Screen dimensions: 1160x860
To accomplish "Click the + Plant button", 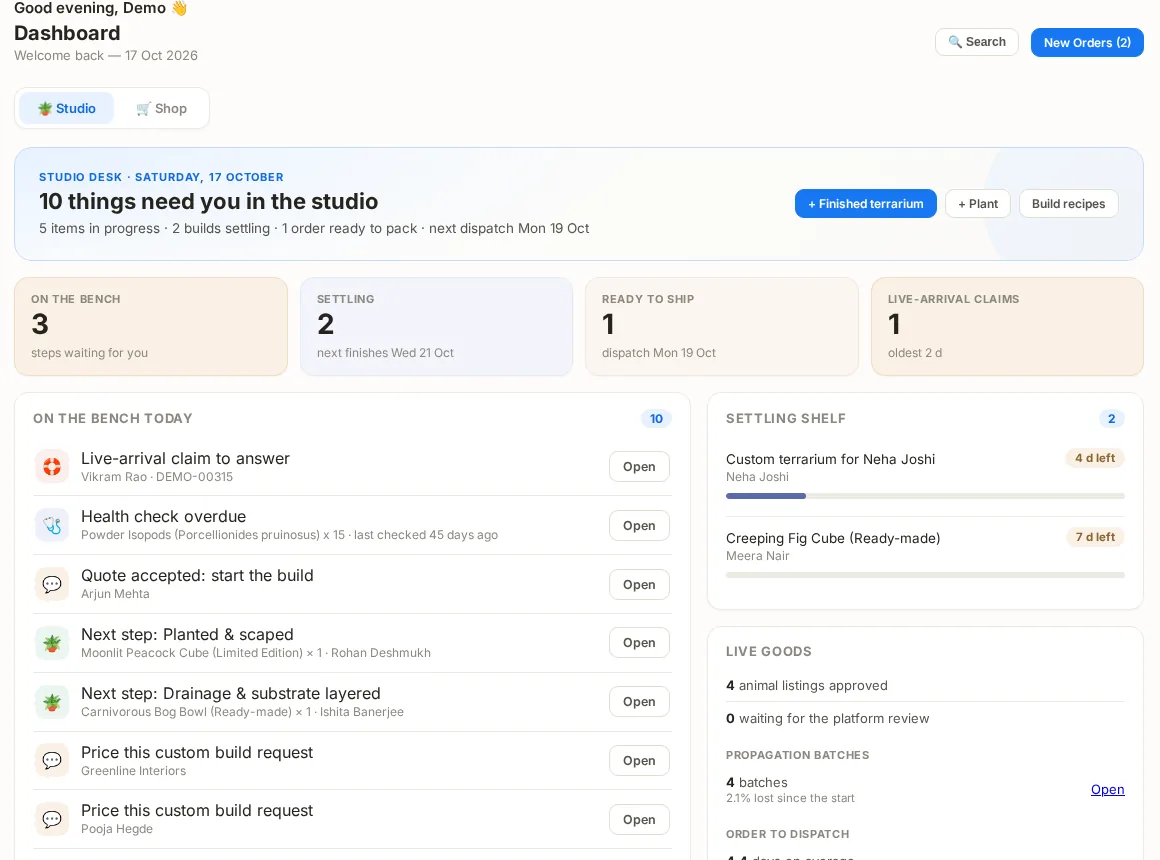I will (978, 204).
